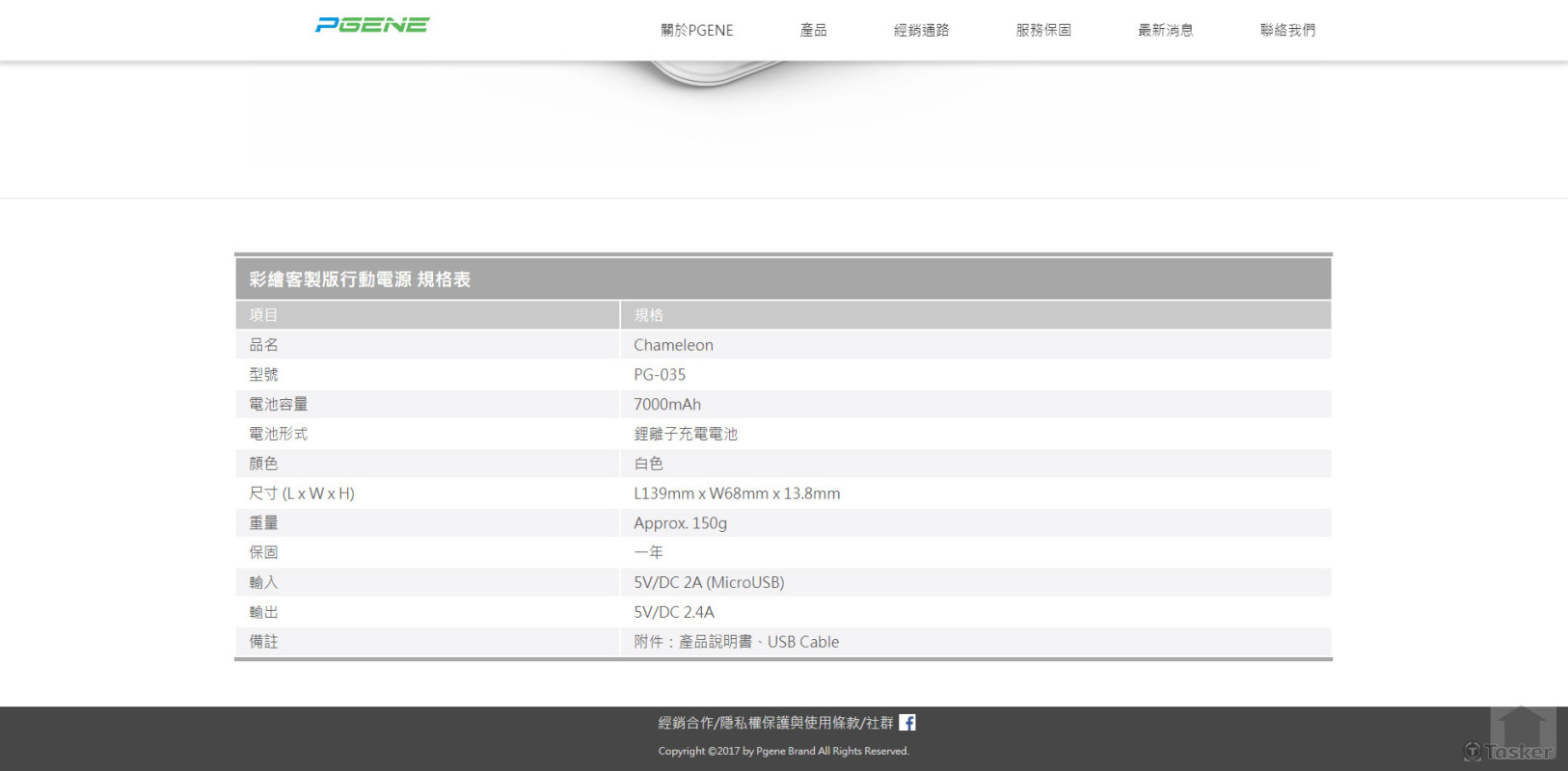Choose 聯絡我們 from the top navigation
This screenshot has height=771, width=1568.
(x=1287, y=30)
